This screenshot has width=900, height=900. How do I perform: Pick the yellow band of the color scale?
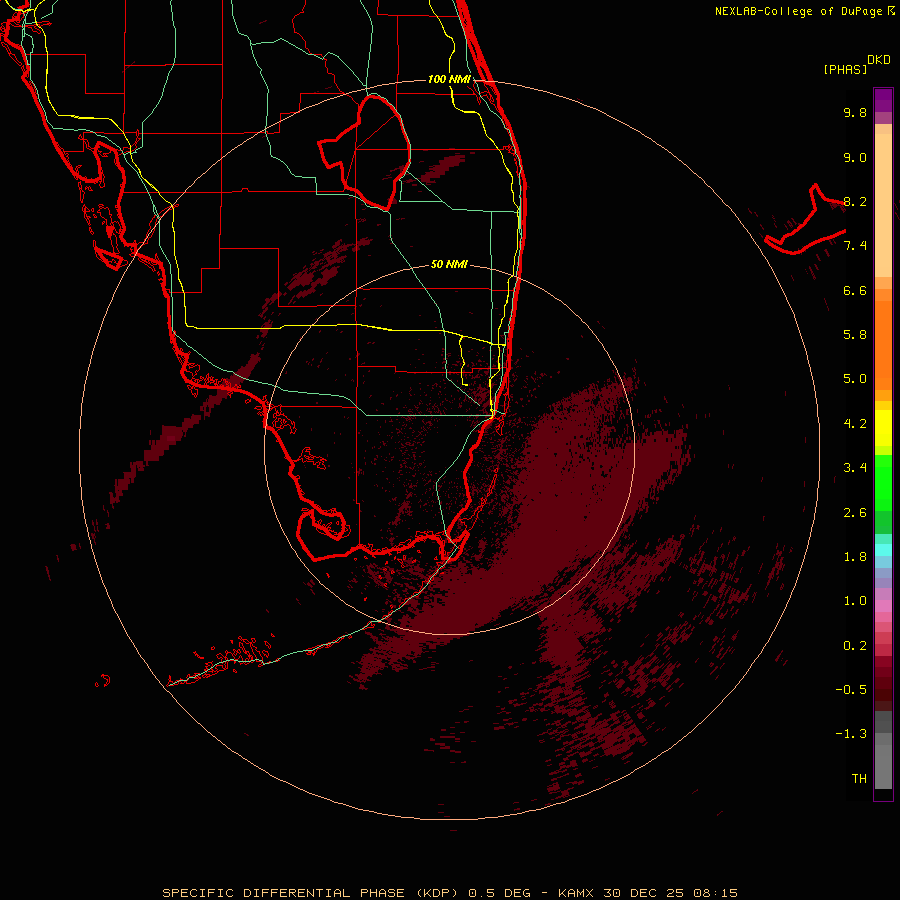[883, 428]
